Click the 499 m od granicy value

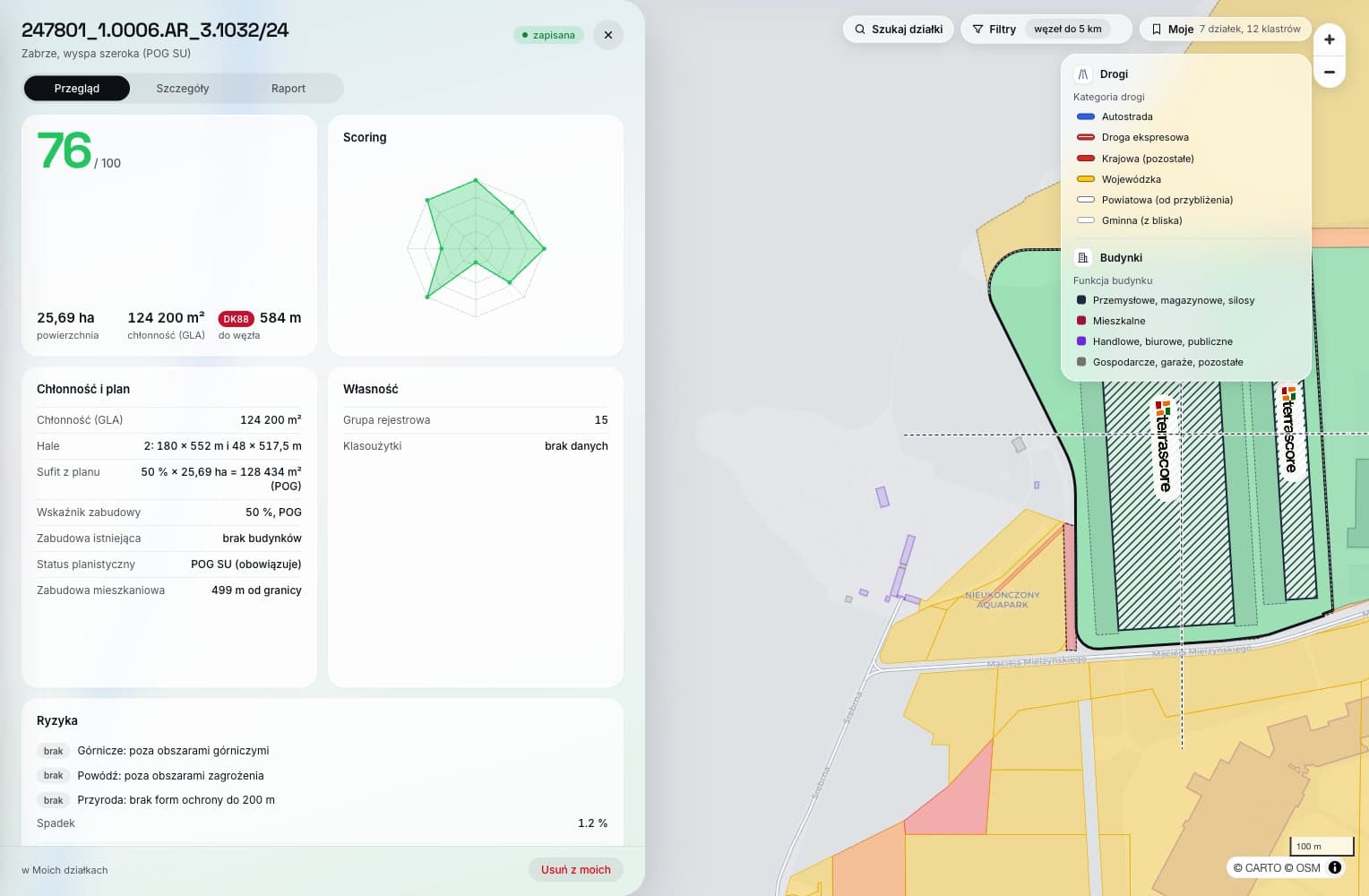(x=256, y=590)
